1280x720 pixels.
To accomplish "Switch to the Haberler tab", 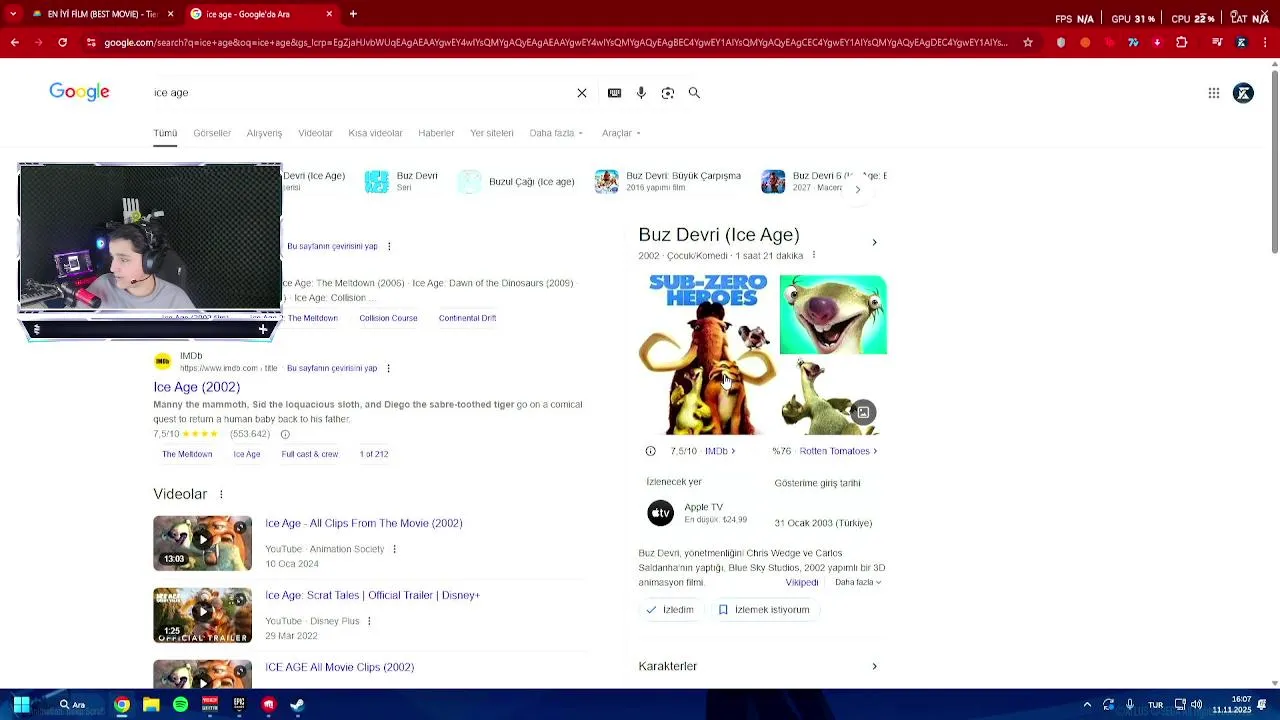I will [x=436, y=133].
